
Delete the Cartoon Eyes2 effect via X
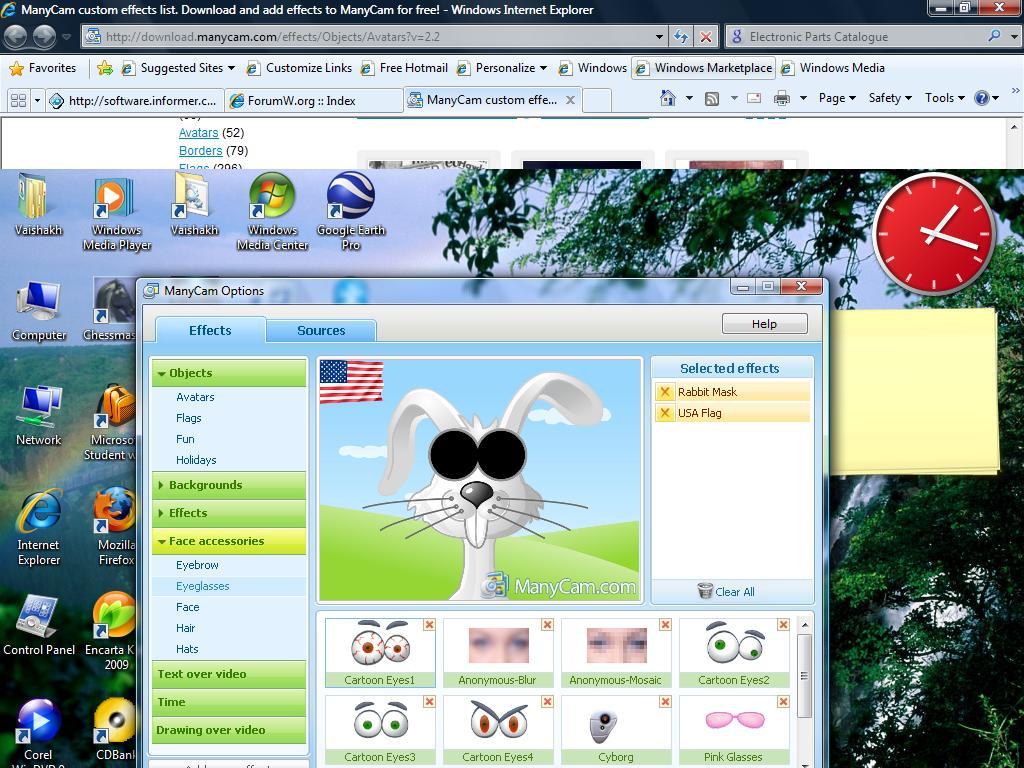point(783,625)
